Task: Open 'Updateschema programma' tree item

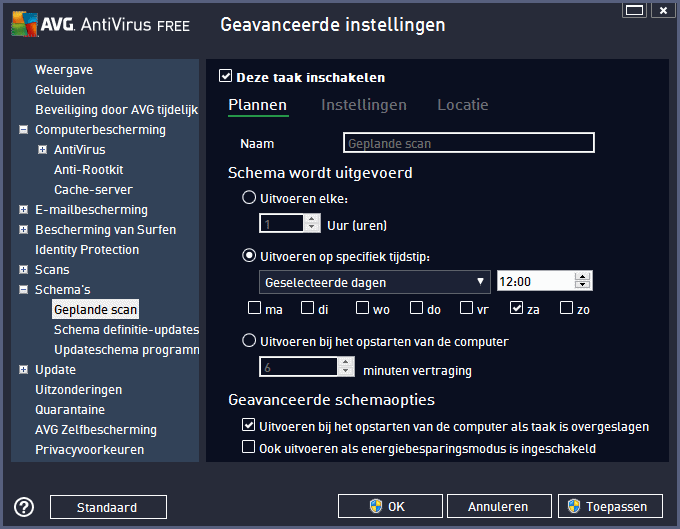Action: (x=126, y=349)
